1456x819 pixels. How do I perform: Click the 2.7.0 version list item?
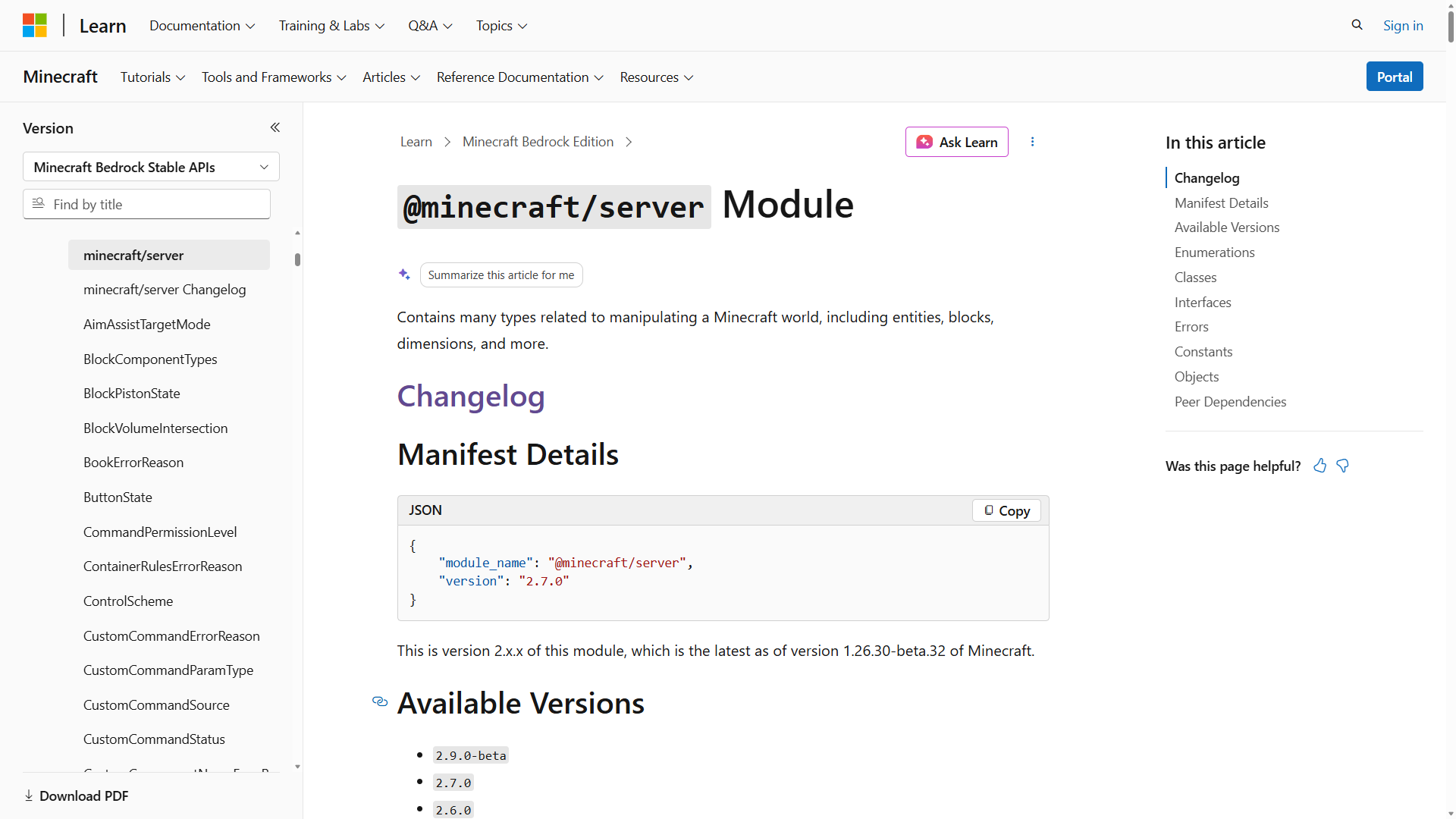click(453, 783)
